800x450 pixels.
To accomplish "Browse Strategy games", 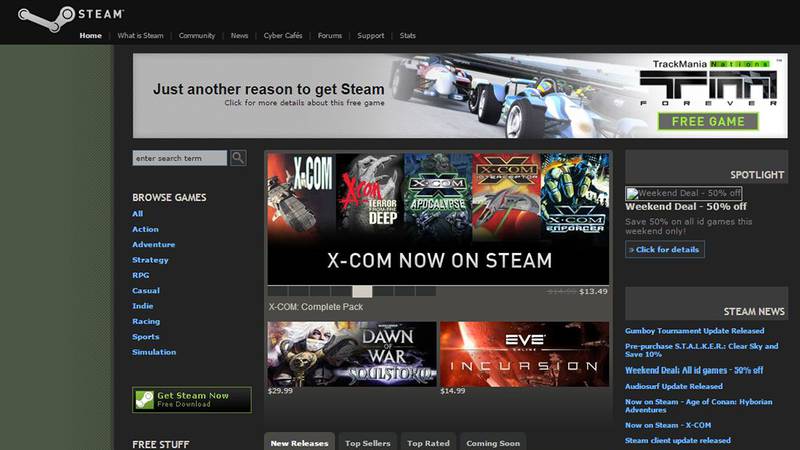I will (x=150, y=260).
